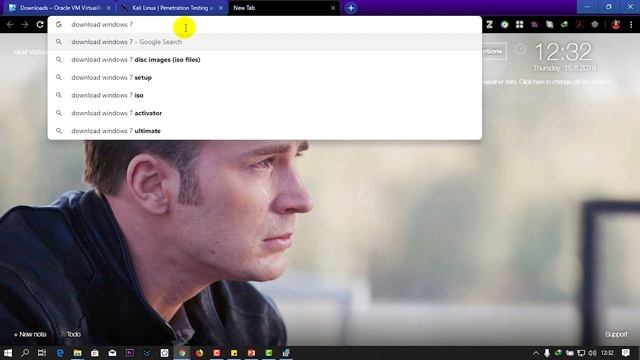Close the Oracle VM VirtualBox tab
The width and height of the screenshot is (640, 360).
point(109,8)
